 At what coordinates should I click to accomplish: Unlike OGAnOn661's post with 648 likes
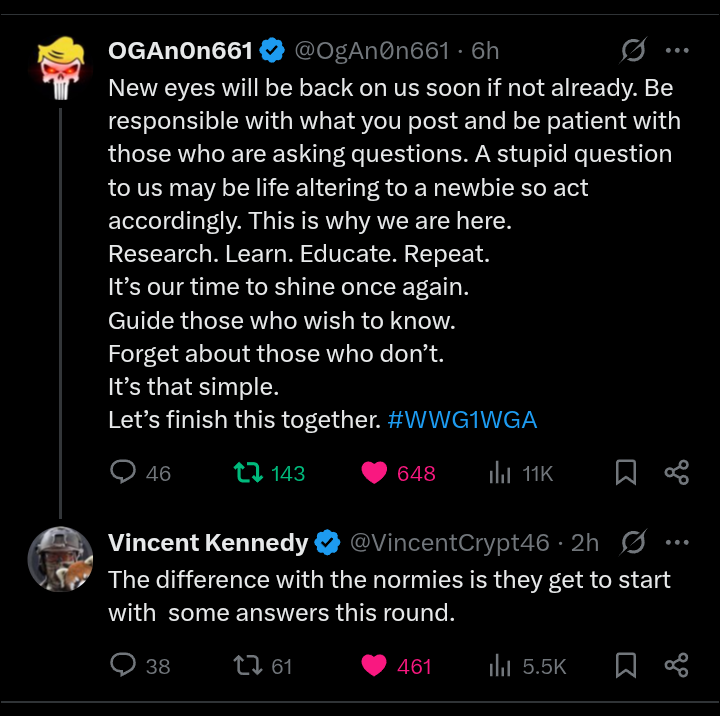point(374,473)
